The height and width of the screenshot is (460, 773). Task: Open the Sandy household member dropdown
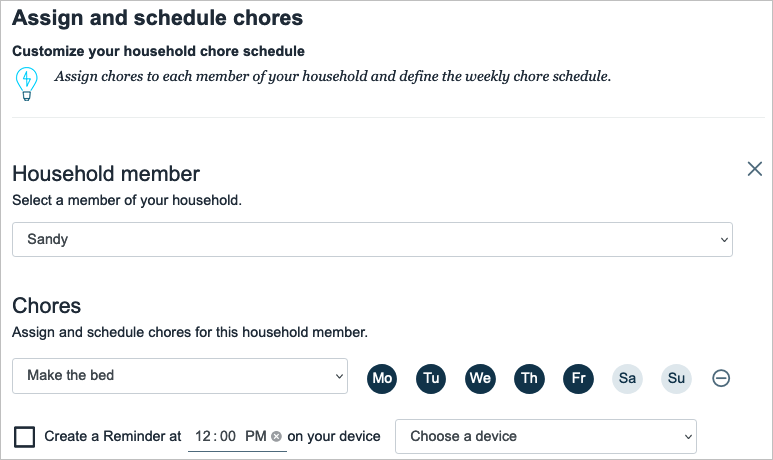372,239
